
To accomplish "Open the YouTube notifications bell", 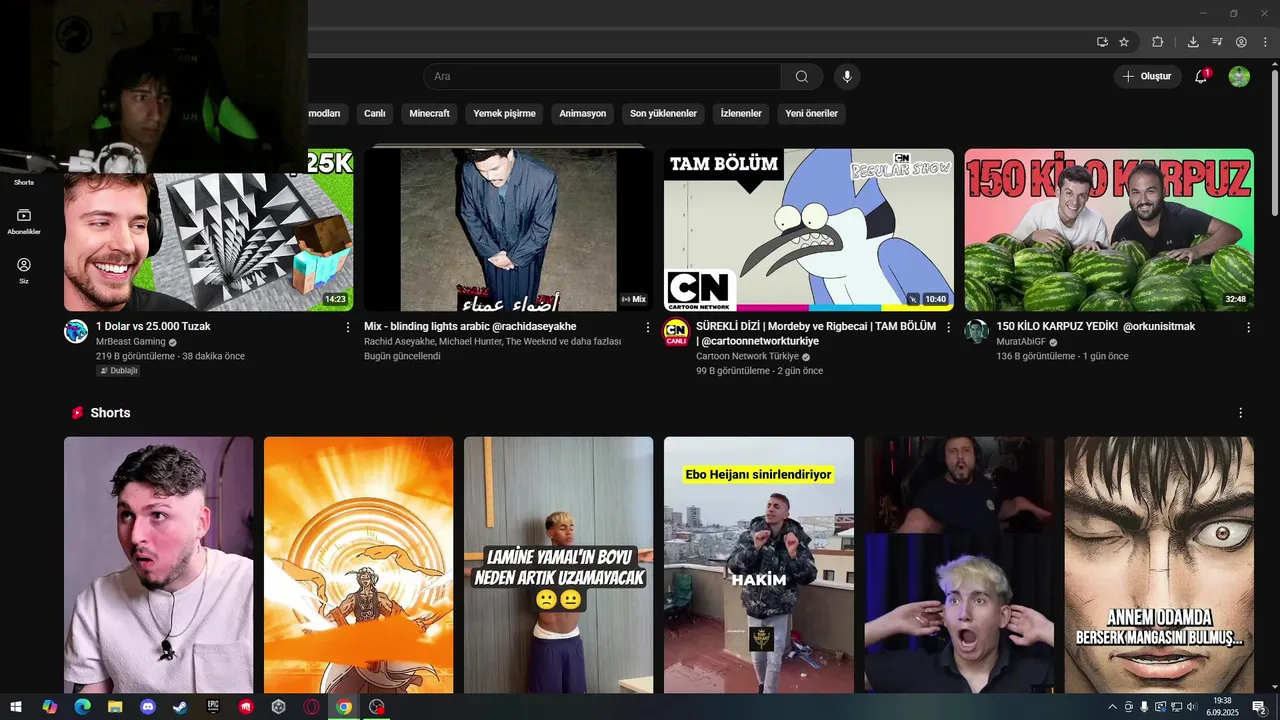I will (1202, 76).
